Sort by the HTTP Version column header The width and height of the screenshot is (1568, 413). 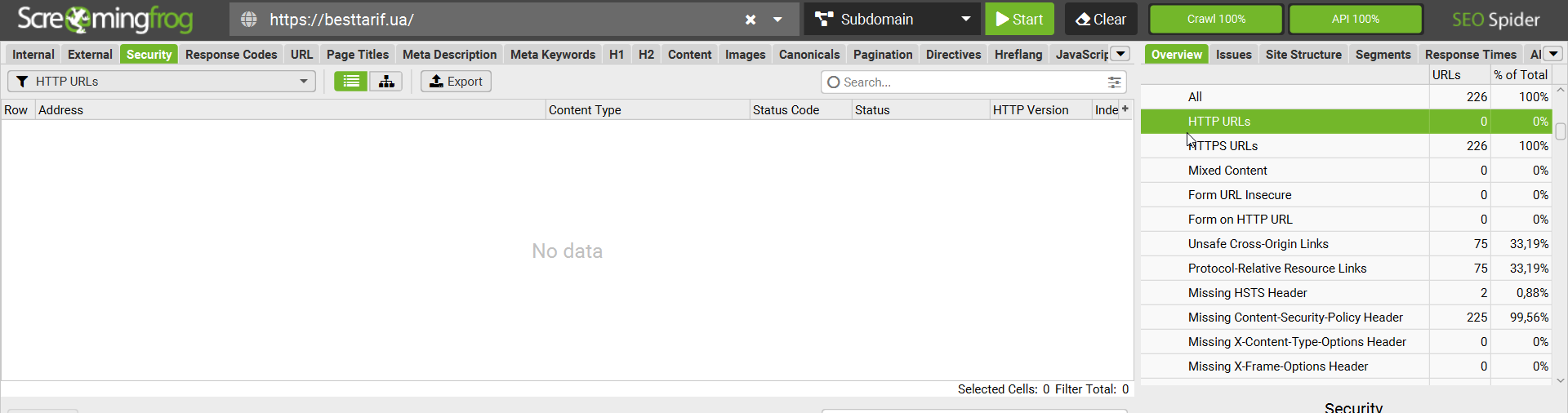[1040, 110]
